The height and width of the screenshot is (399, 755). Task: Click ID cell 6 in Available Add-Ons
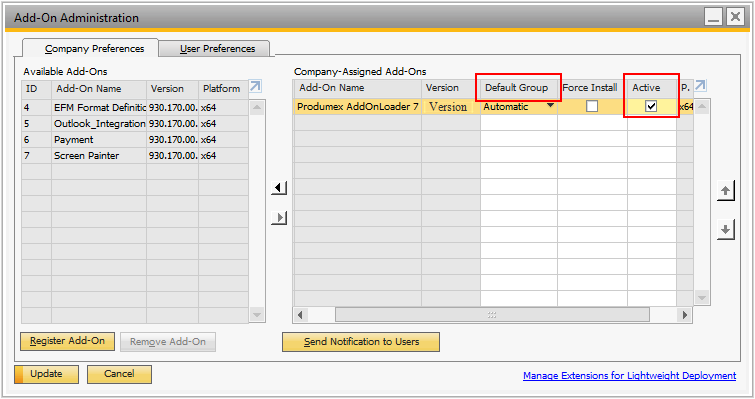click(37, 140)
